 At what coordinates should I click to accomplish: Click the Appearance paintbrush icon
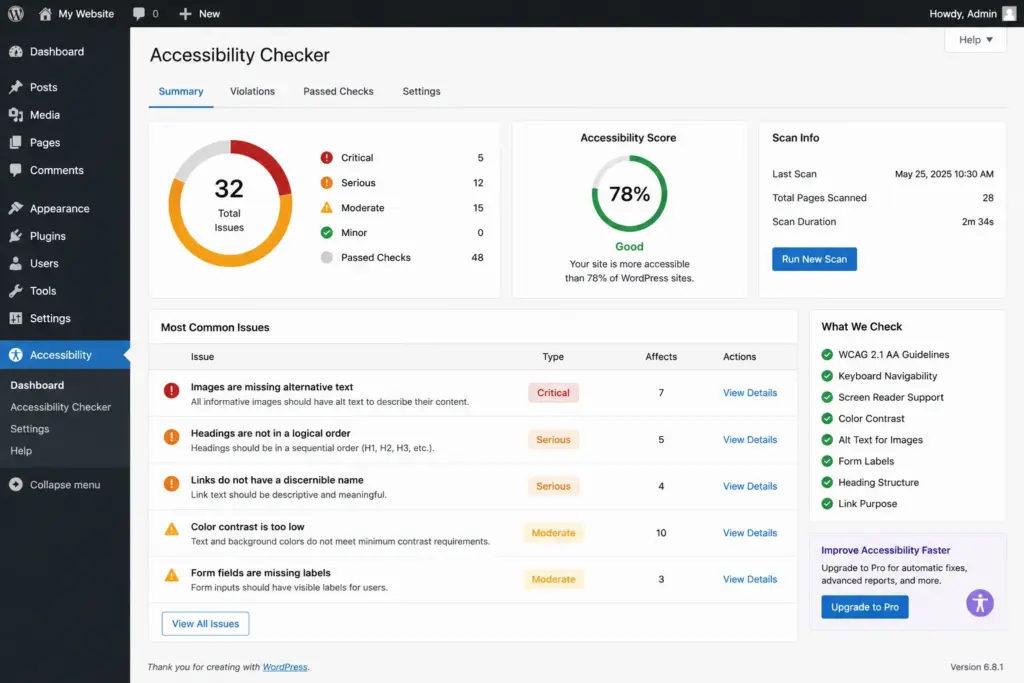click(16, 208)
